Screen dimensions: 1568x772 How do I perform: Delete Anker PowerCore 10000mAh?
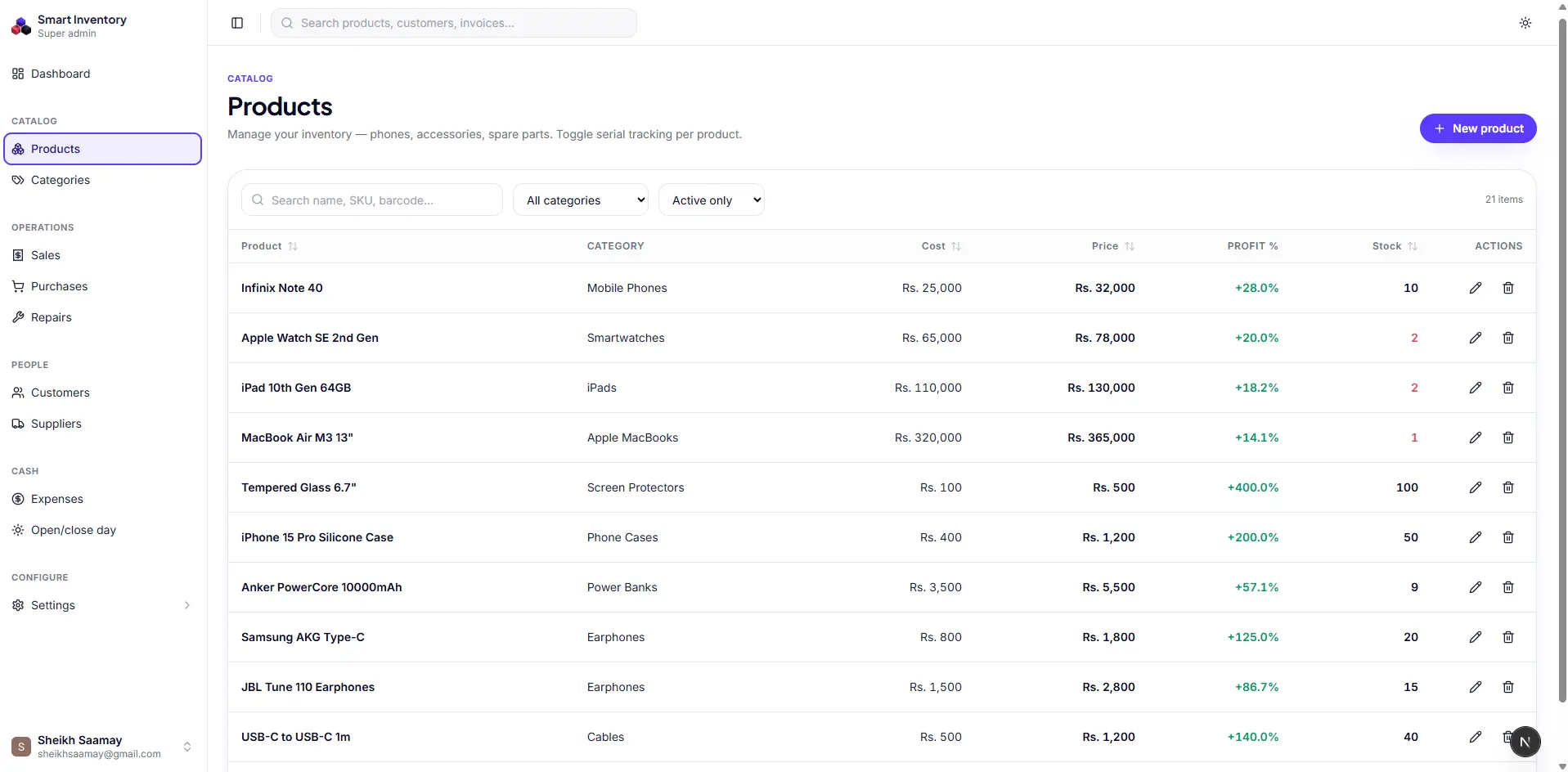(x=1508, y=587)
